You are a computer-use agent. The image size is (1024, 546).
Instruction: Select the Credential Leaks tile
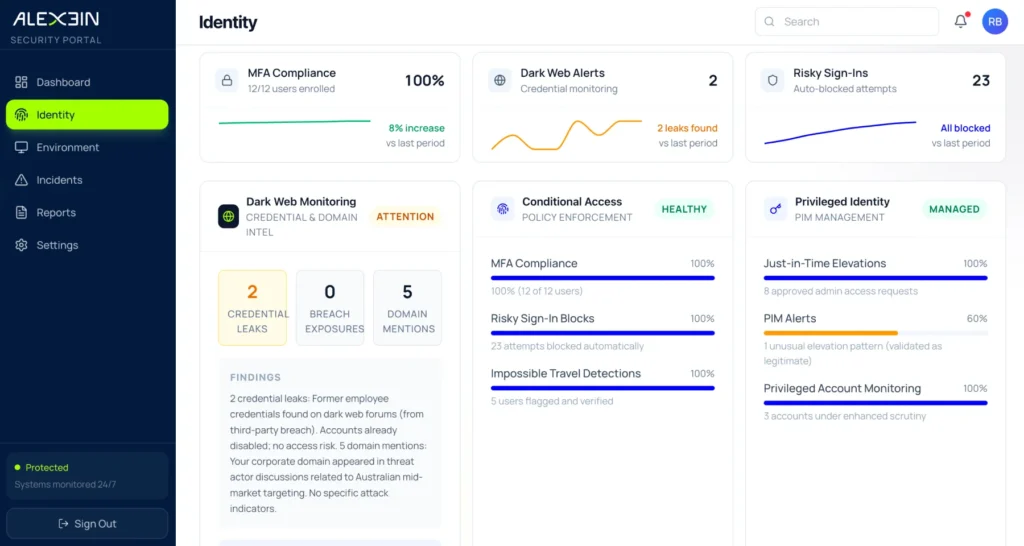(252, 308)
